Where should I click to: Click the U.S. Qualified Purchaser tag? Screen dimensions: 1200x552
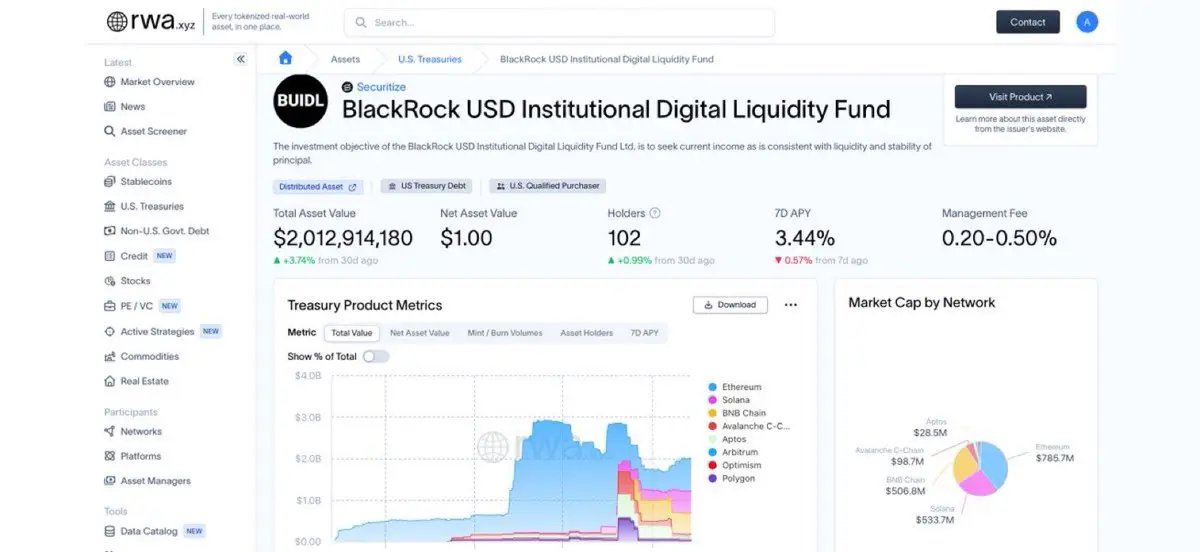547,186
